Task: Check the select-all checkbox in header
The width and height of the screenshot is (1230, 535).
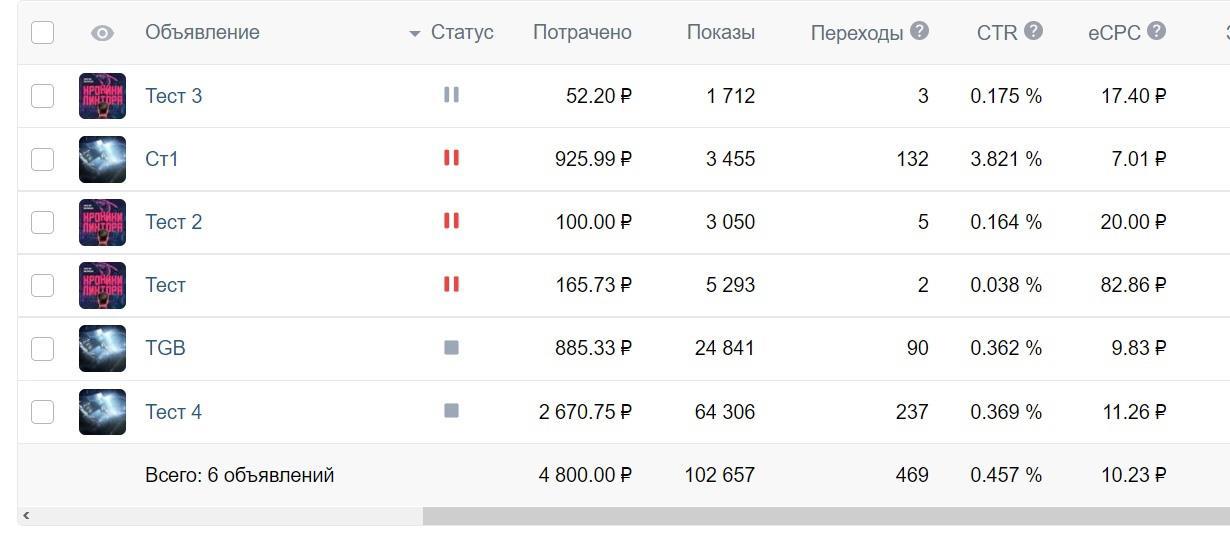Action: point(42,32)
